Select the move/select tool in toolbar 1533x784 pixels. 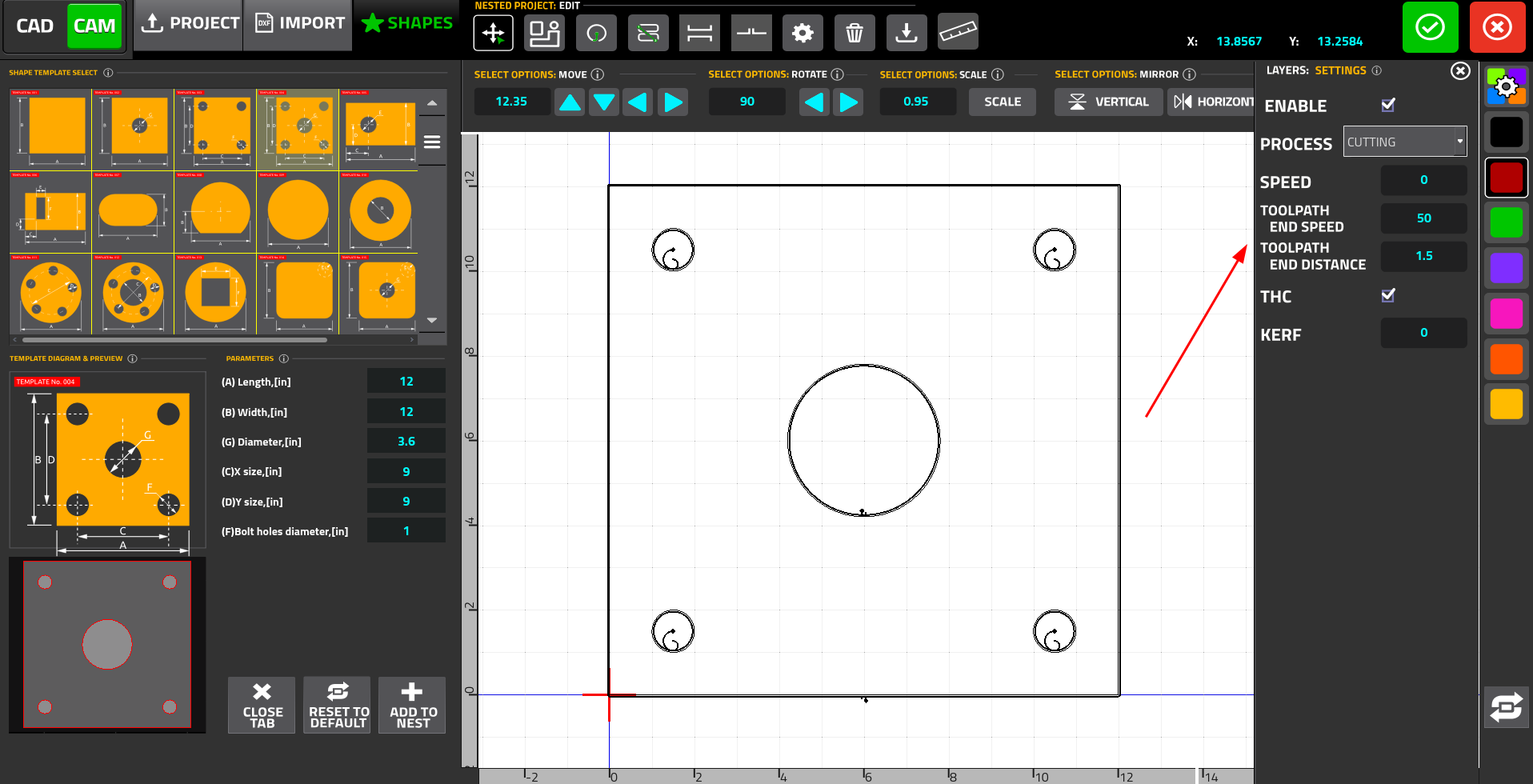(x=493, y=33)
